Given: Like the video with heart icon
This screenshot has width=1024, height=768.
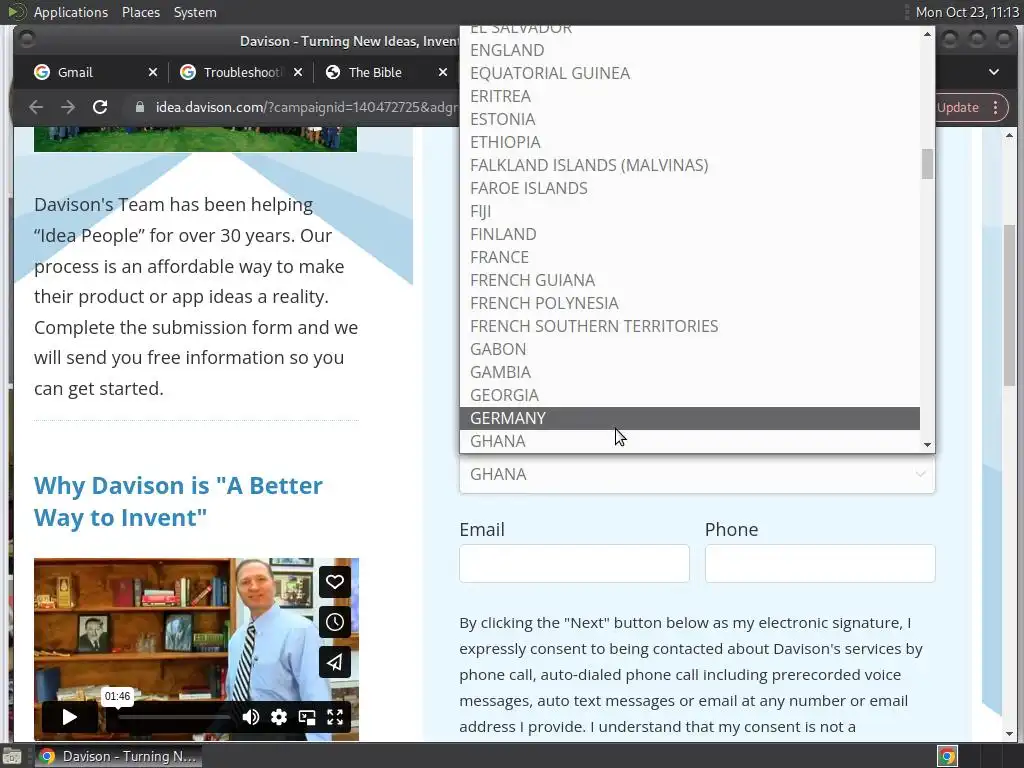Looking at the screenshot, I should [x=334, y=581].
